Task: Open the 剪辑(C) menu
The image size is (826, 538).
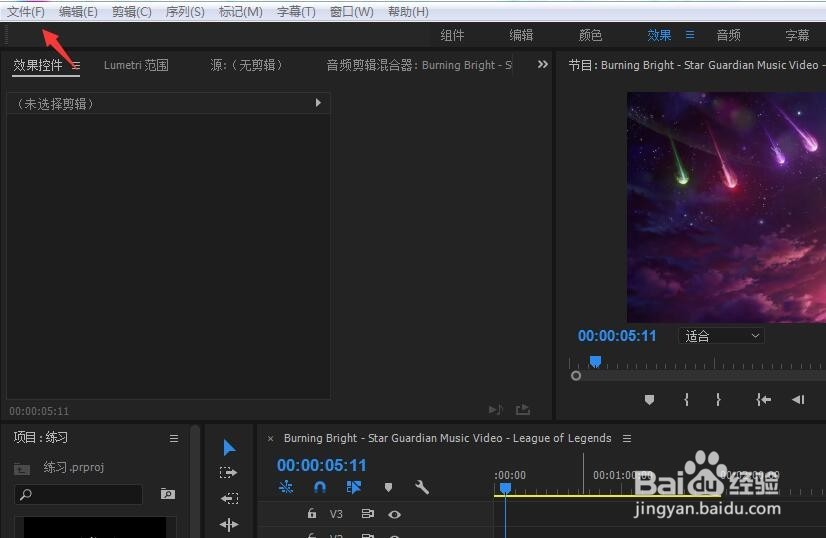Action: coord(131,11)
